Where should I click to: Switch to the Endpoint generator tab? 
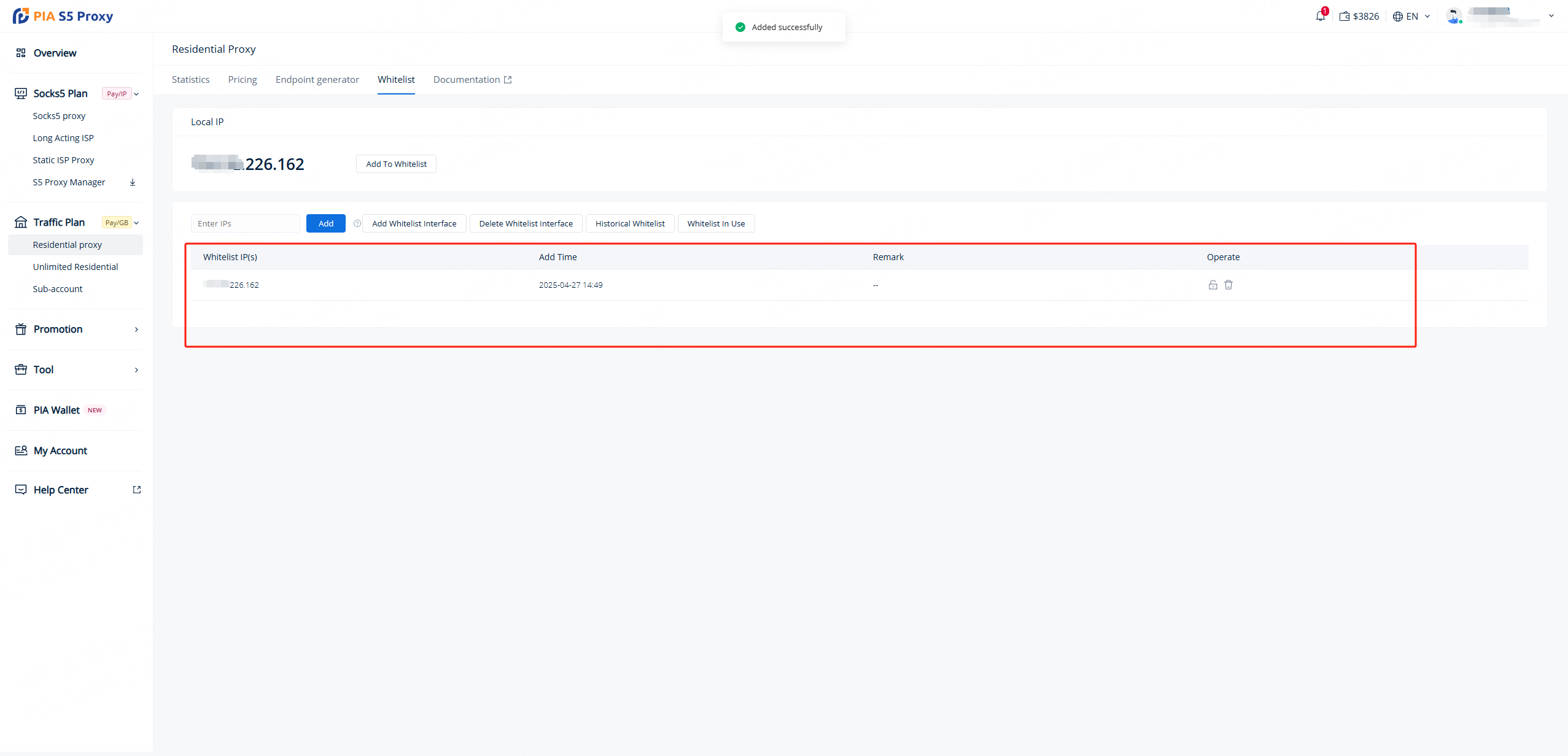point(317,80)
